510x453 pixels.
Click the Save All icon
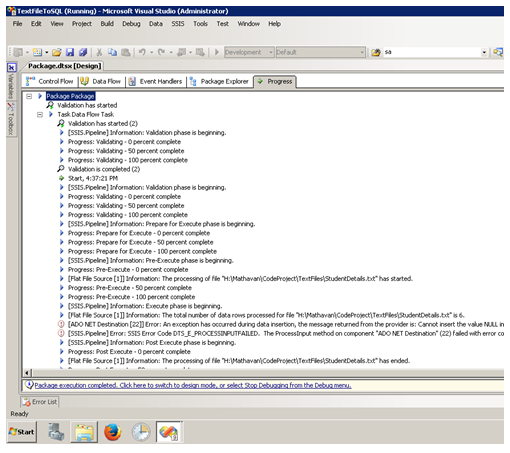pos(83,52)
